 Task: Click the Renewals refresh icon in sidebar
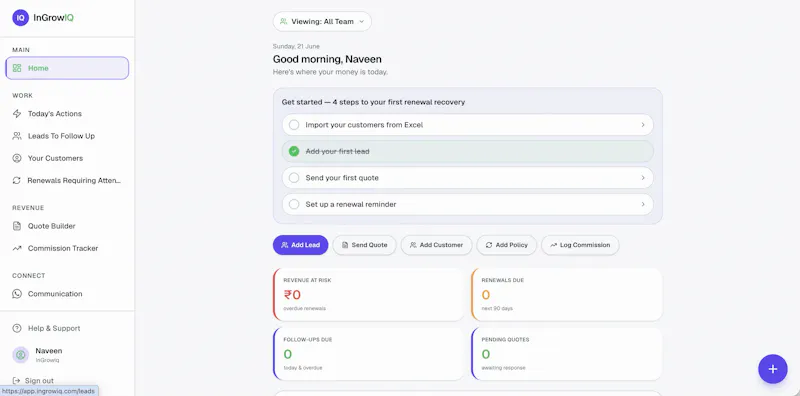(x=17, y=180)
